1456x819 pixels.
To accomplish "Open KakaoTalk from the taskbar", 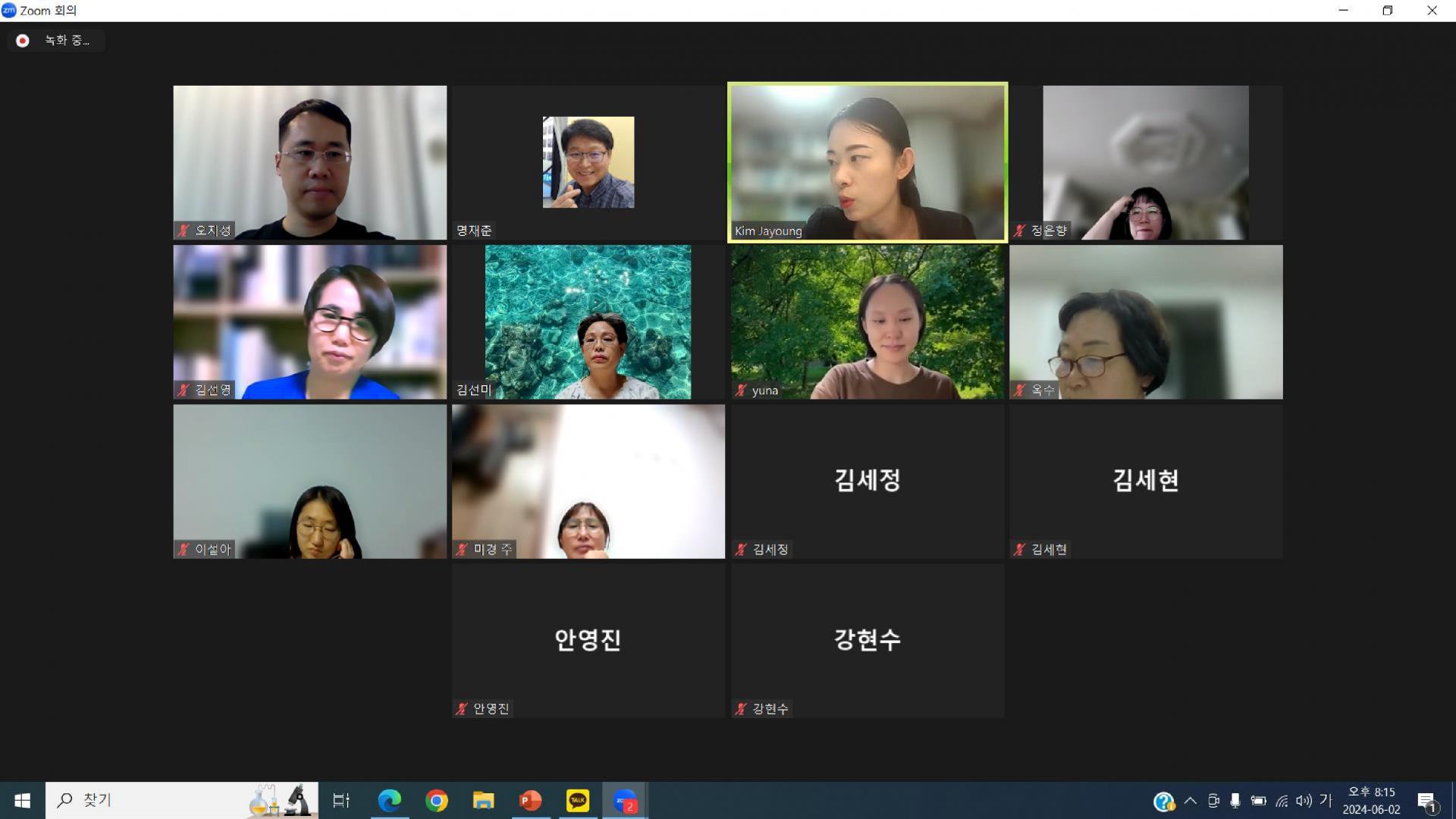I will coord(578,800).
